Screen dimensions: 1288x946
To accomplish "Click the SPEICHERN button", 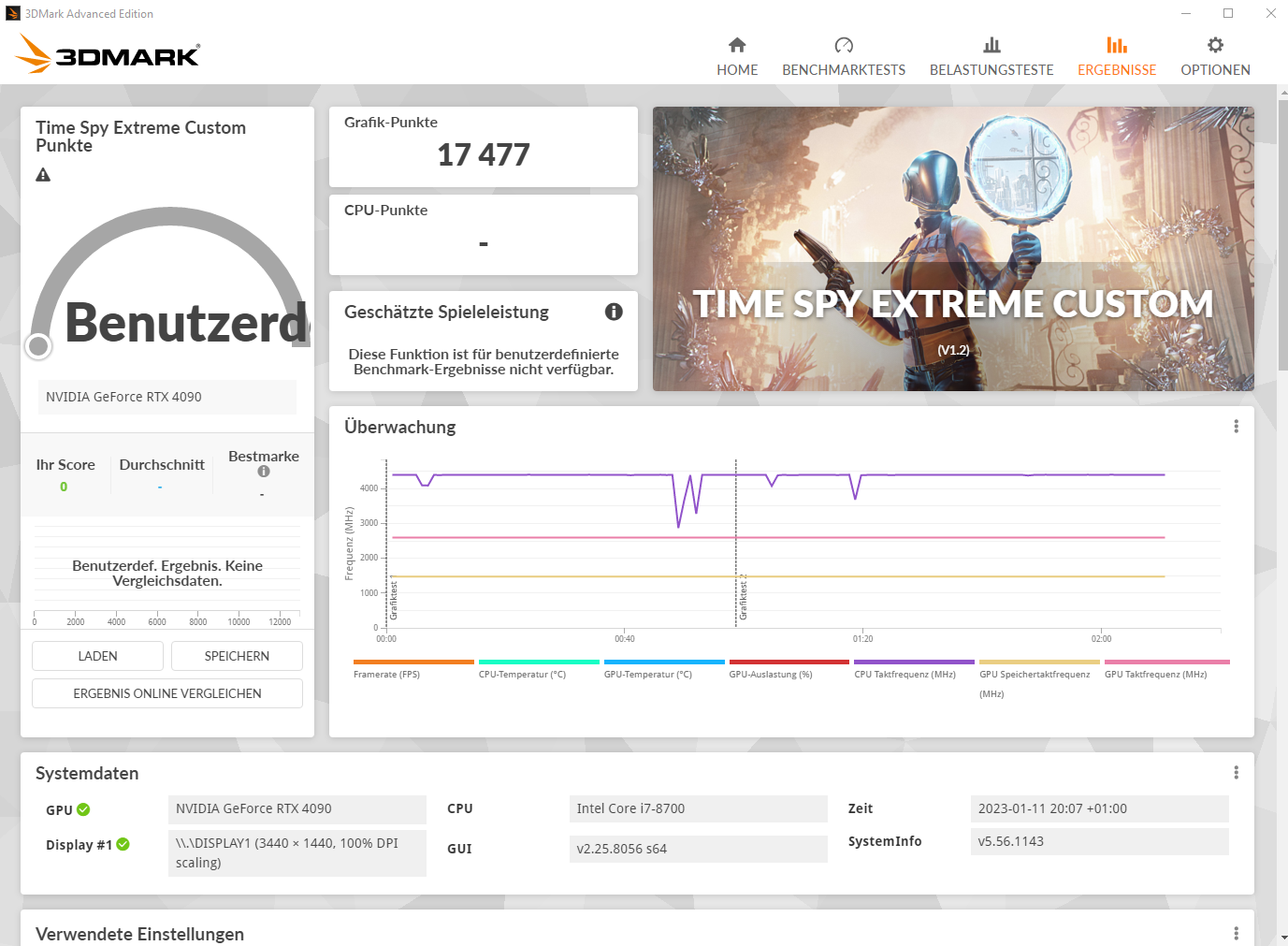I will (x=237, y=656).
